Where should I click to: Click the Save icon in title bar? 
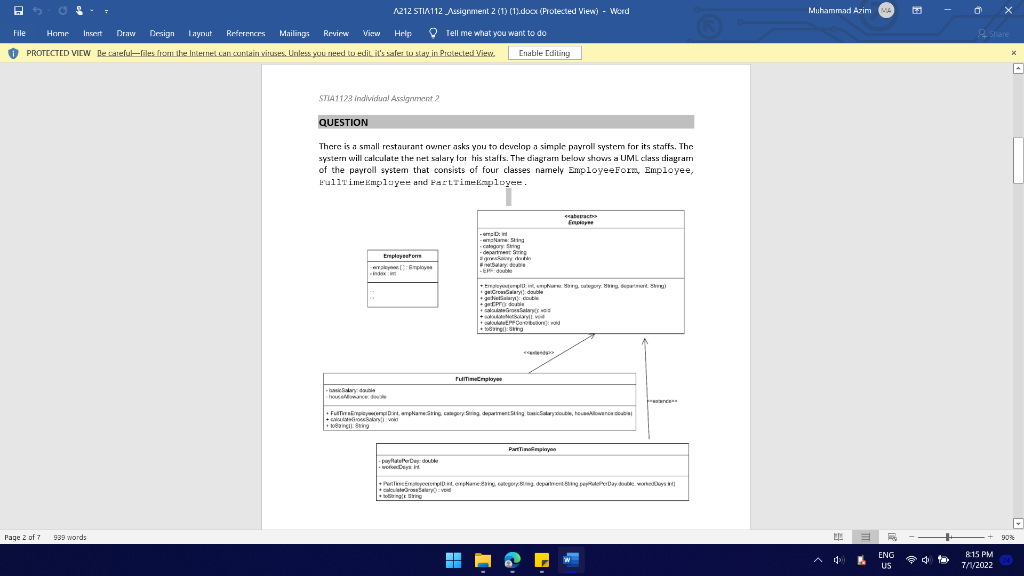[x=18, y=10]
